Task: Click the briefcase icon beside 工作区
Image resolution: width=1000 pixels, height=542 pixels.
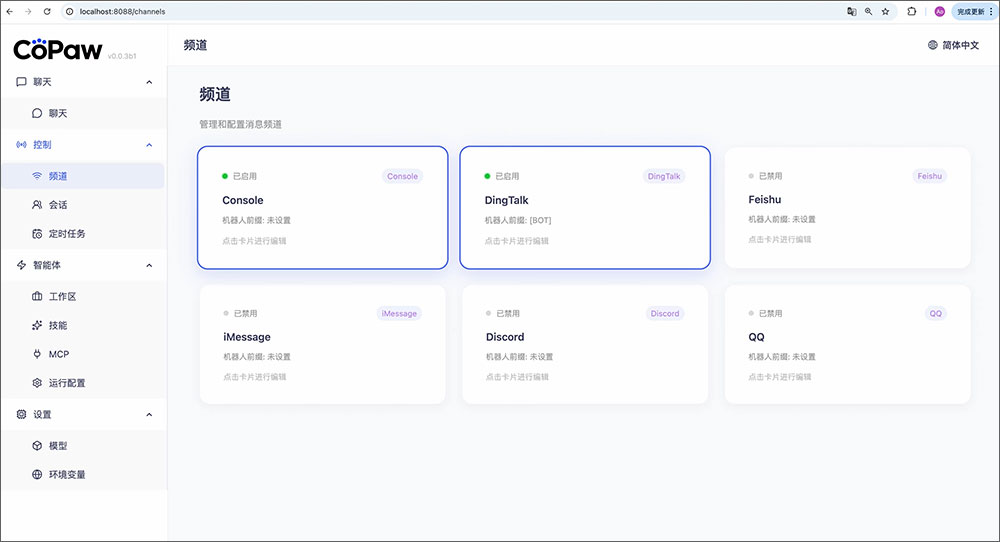Action: (37, 297)
